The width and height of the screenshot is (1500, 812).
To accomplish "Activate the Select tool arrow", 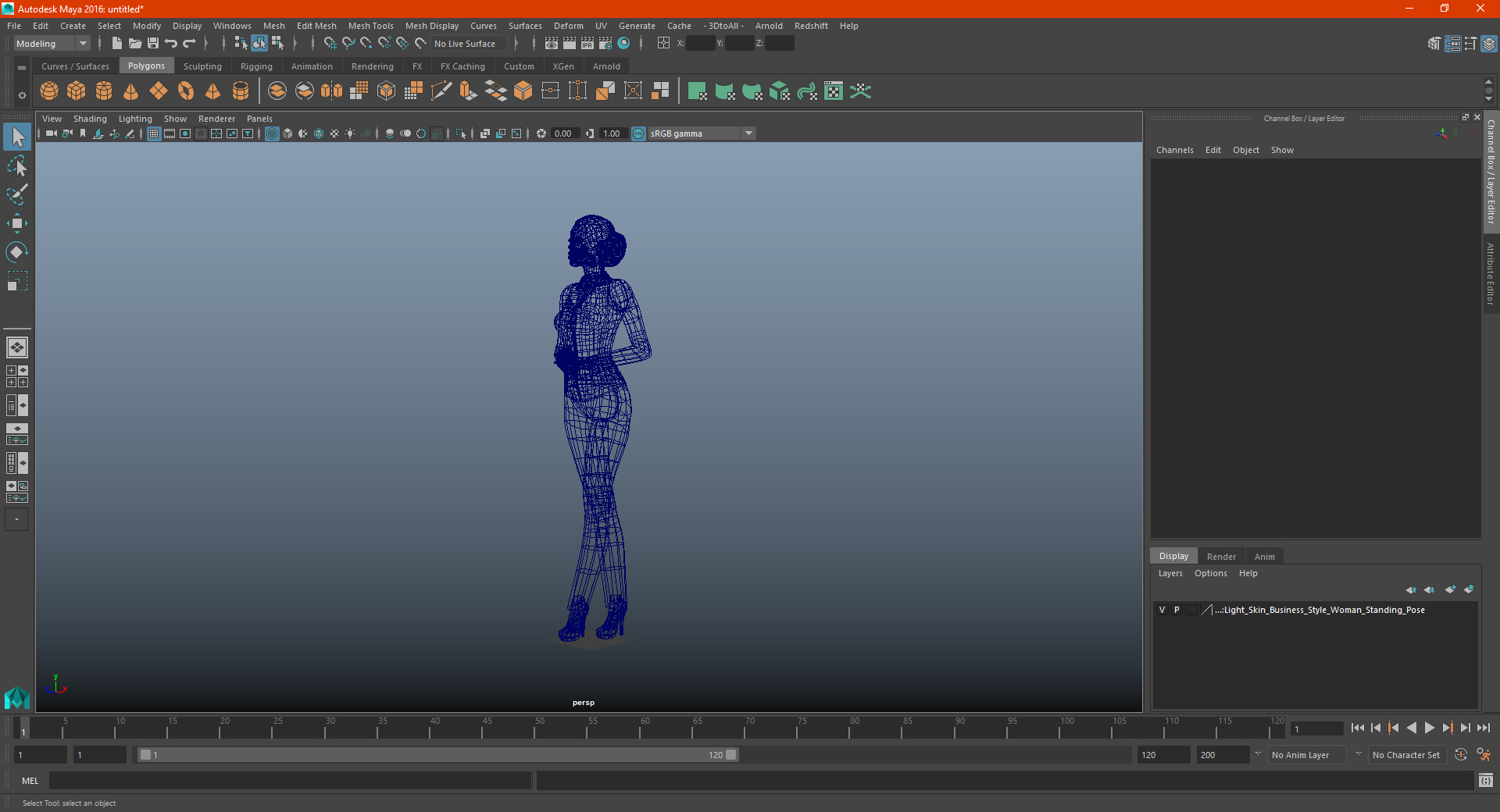I will pos(17,137).
